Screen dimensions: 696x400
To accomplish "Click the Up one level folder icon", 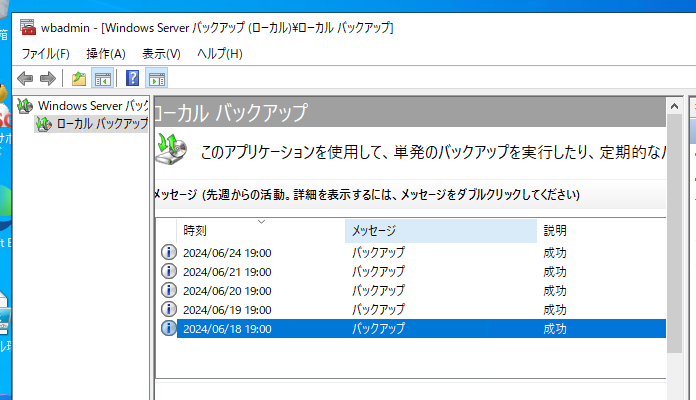I will tap(79, 79).
